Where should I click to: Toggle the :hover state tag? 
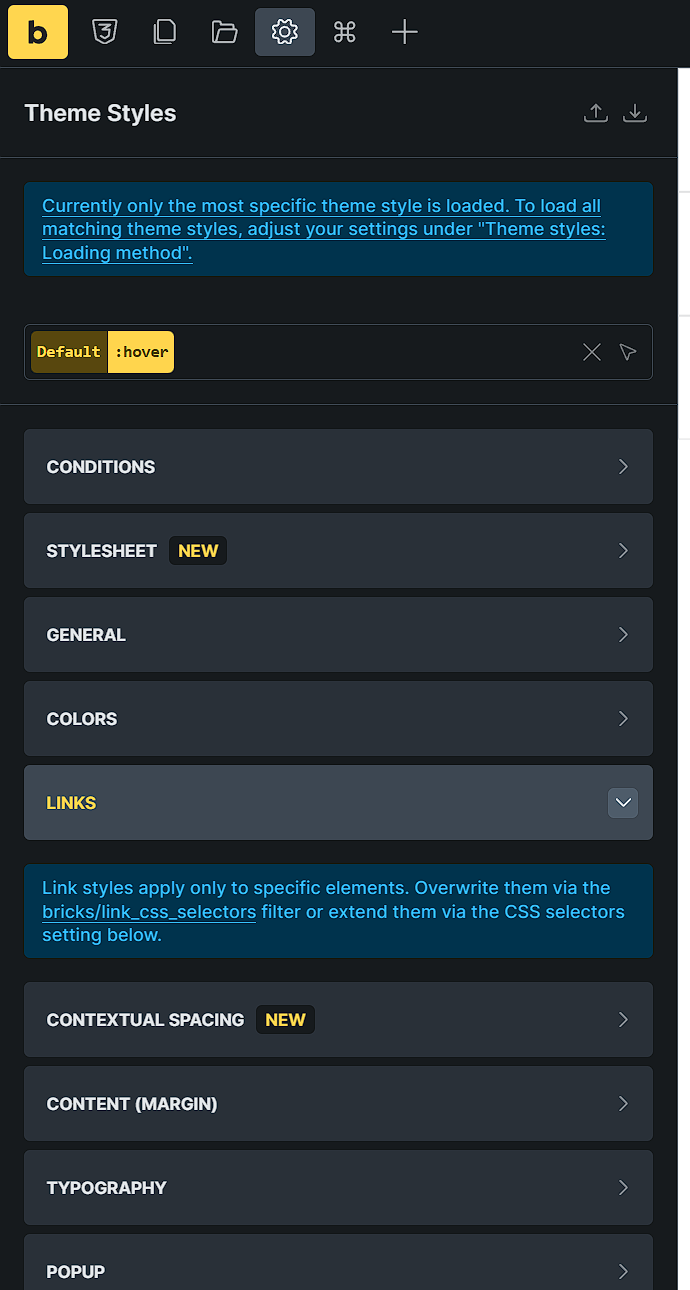141,352
